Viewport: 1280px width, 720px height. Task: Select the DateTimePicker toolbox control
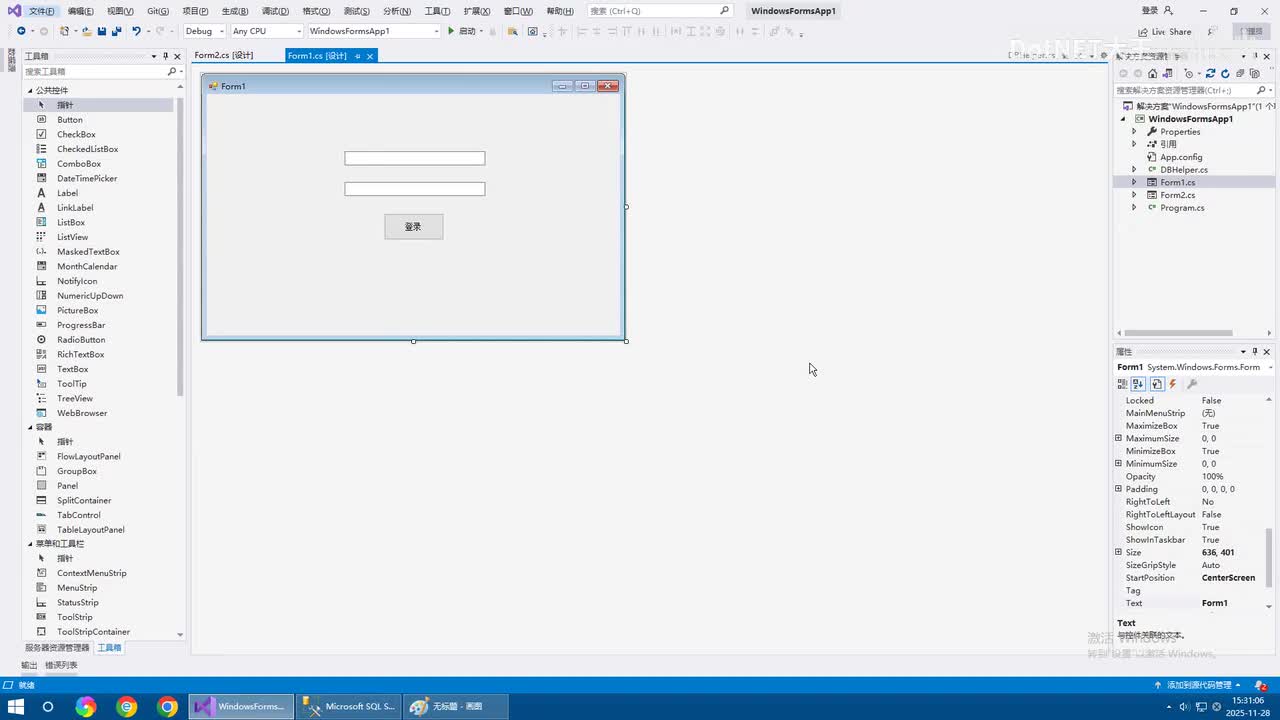(87, 178)
